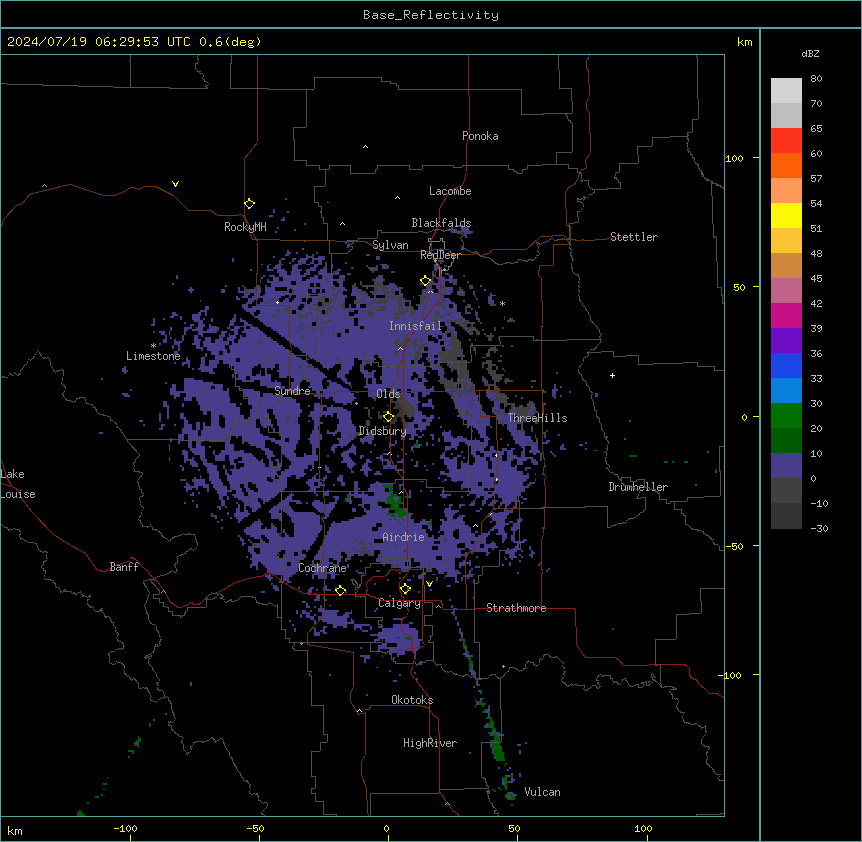Click the Stettler city label
Screen dimensions: 862x842
tap(634, 237)
